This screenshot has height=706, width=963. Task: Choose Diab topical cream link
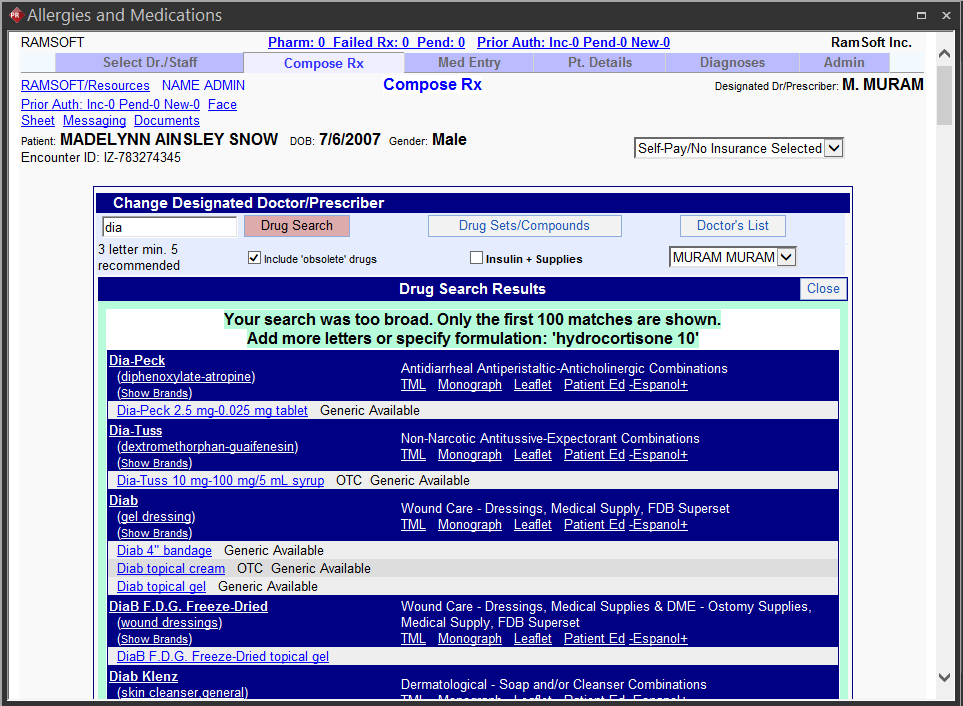[x=171, y=569]
